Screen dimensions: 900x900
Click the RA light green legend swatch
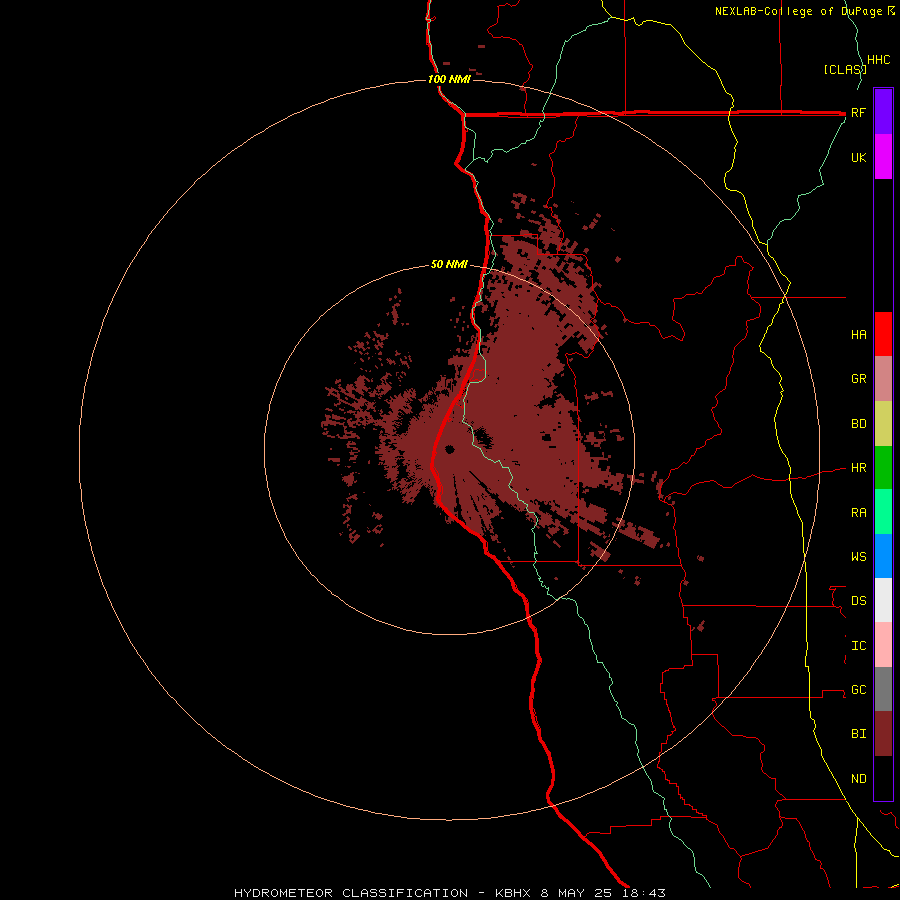pos(883,512)
